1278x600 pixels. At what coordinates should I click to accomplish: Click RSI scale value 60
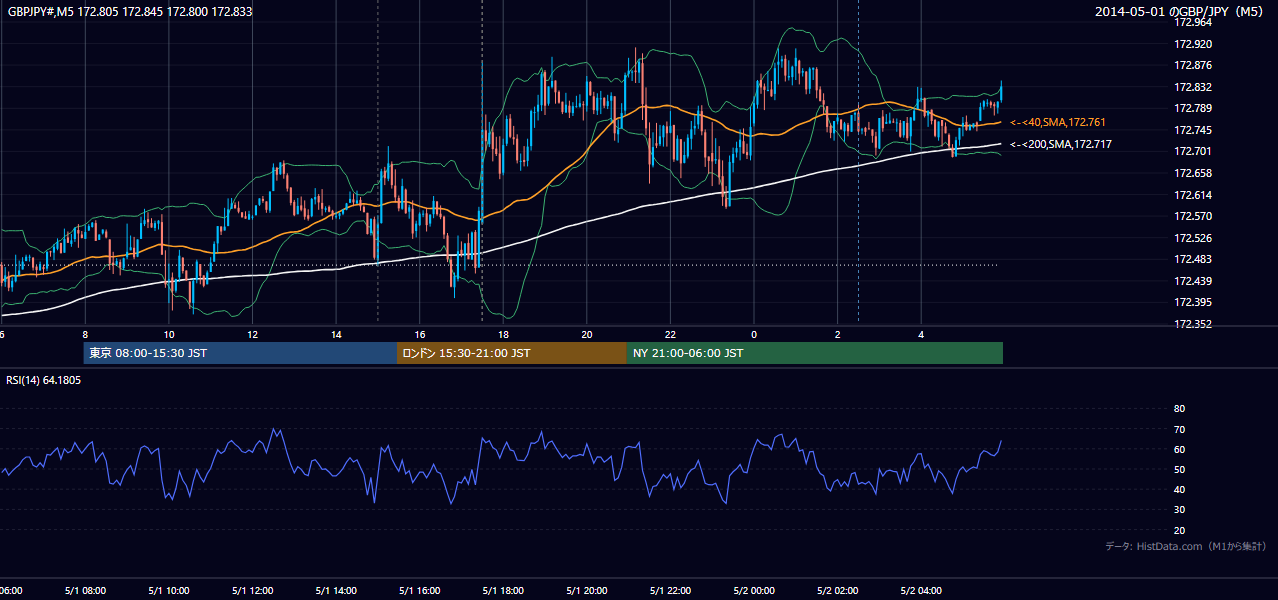pyautogui.click(x=1179, y=449)
